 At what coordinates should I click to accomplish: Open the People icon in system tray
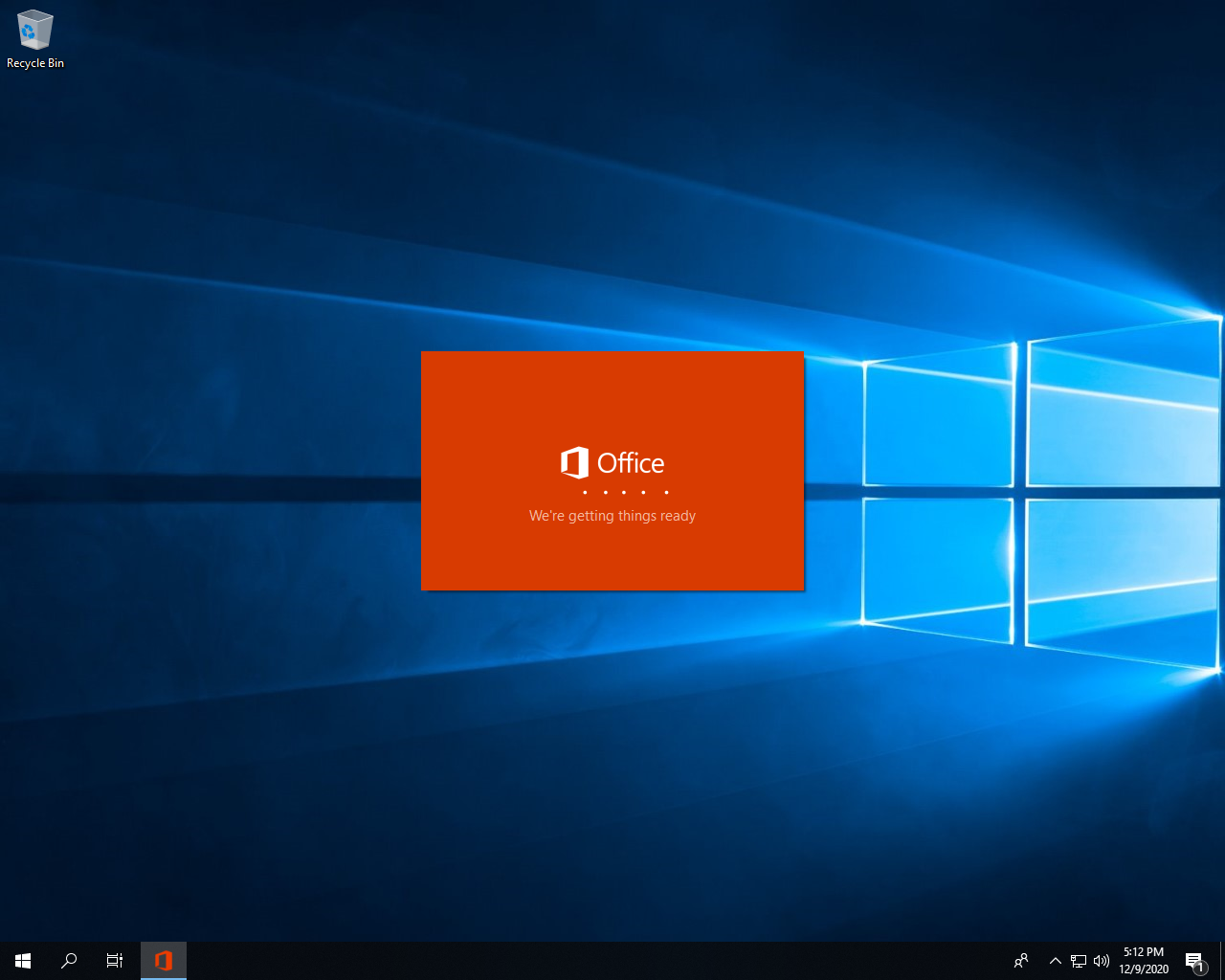pyautogui.click(x=1021, y=961)
